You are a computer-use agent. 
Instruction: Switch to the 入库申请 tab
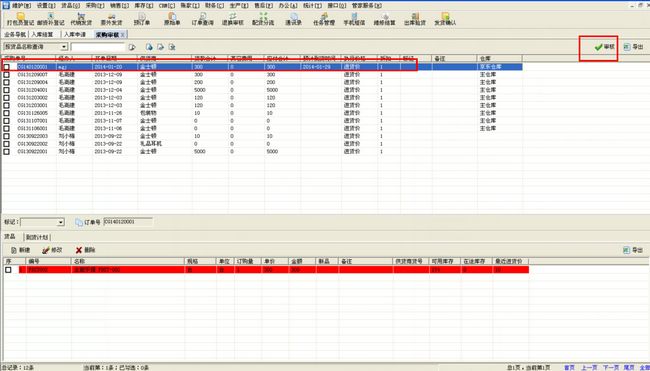point(75,34)
